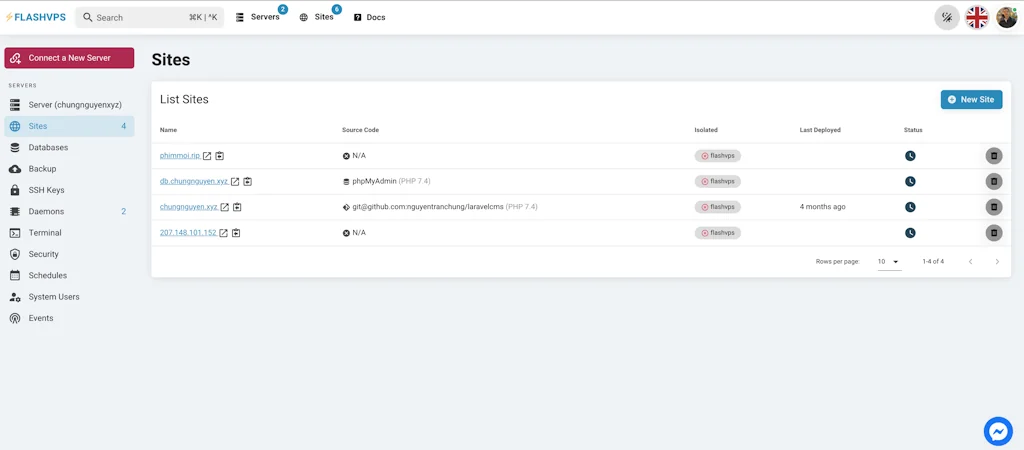
Task: Open Server (chungnguyenxyz) in sidebar
Action: coord(69,104)
